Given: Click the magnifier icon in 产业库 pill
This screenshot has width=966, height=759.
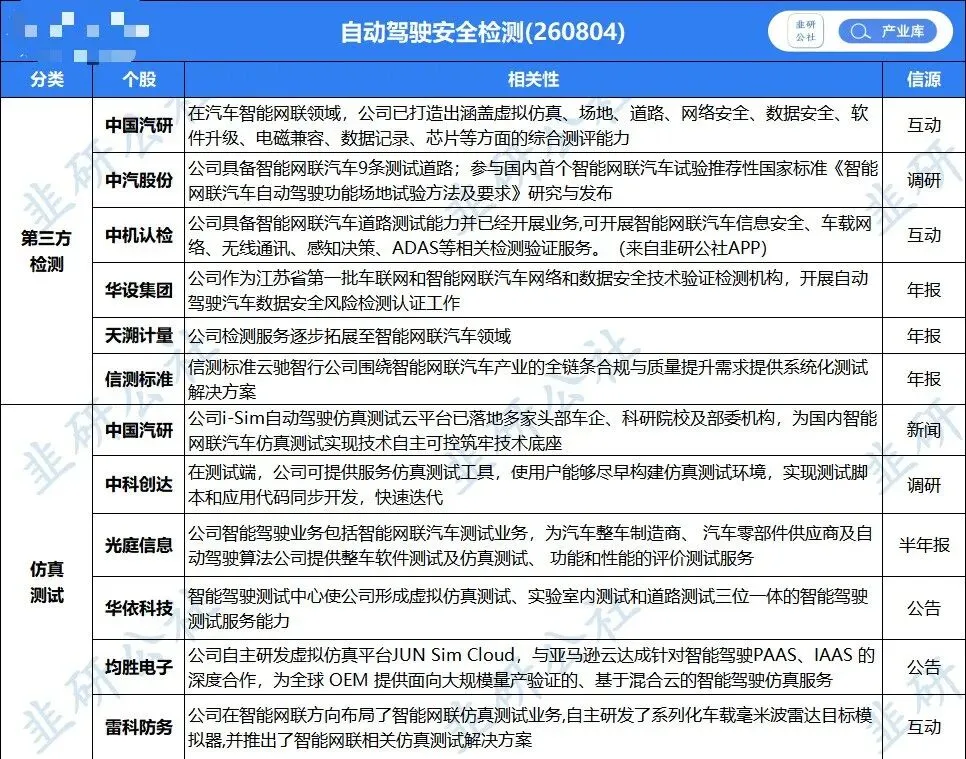Looking at the screenshot, I should (x=859, y=31).
